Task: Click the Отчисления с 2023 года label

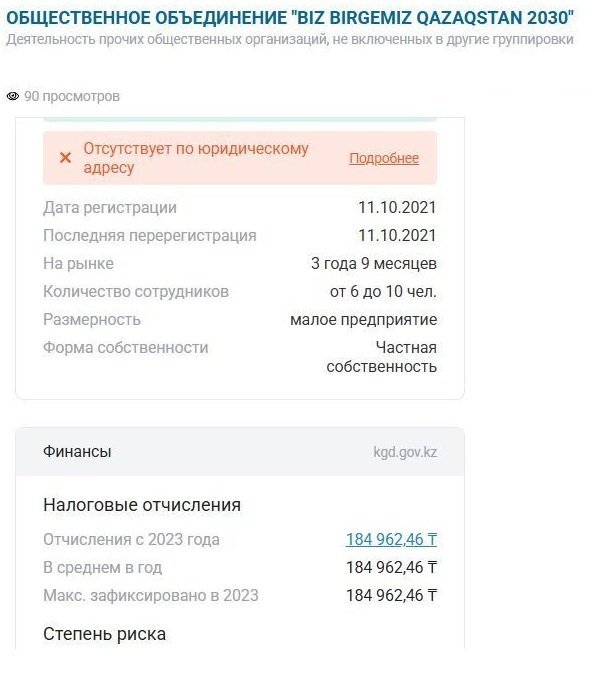Action: click(131, 540)
